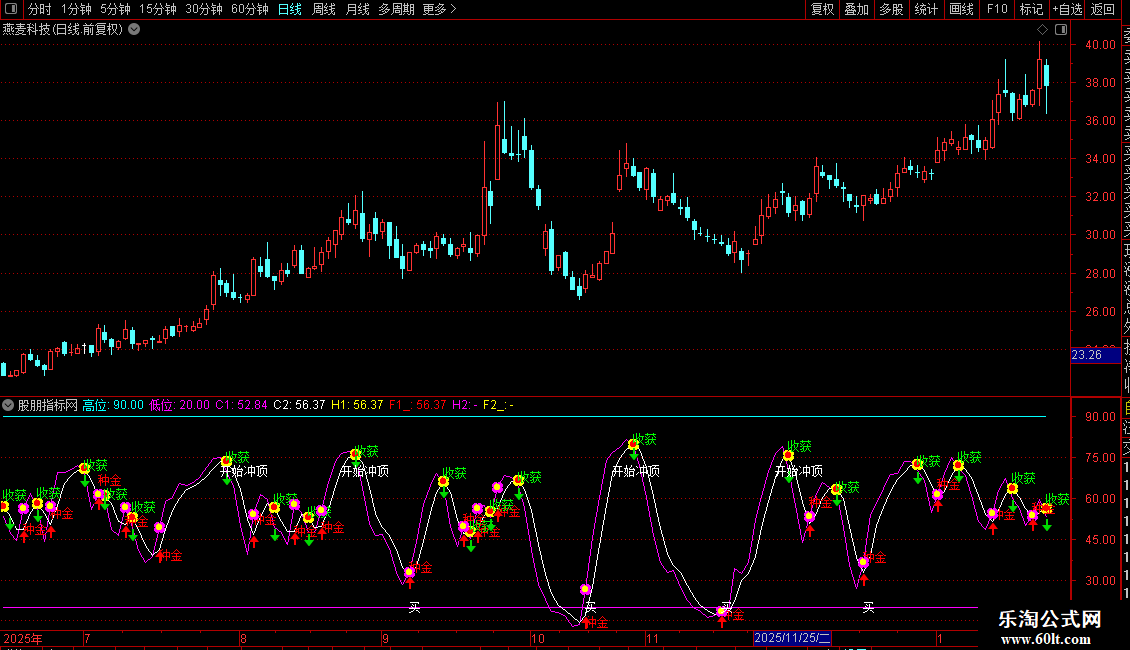Click the 23.26 blue price marker
The width and height of the screenshot is (1130, 650).
(1087, 355)
